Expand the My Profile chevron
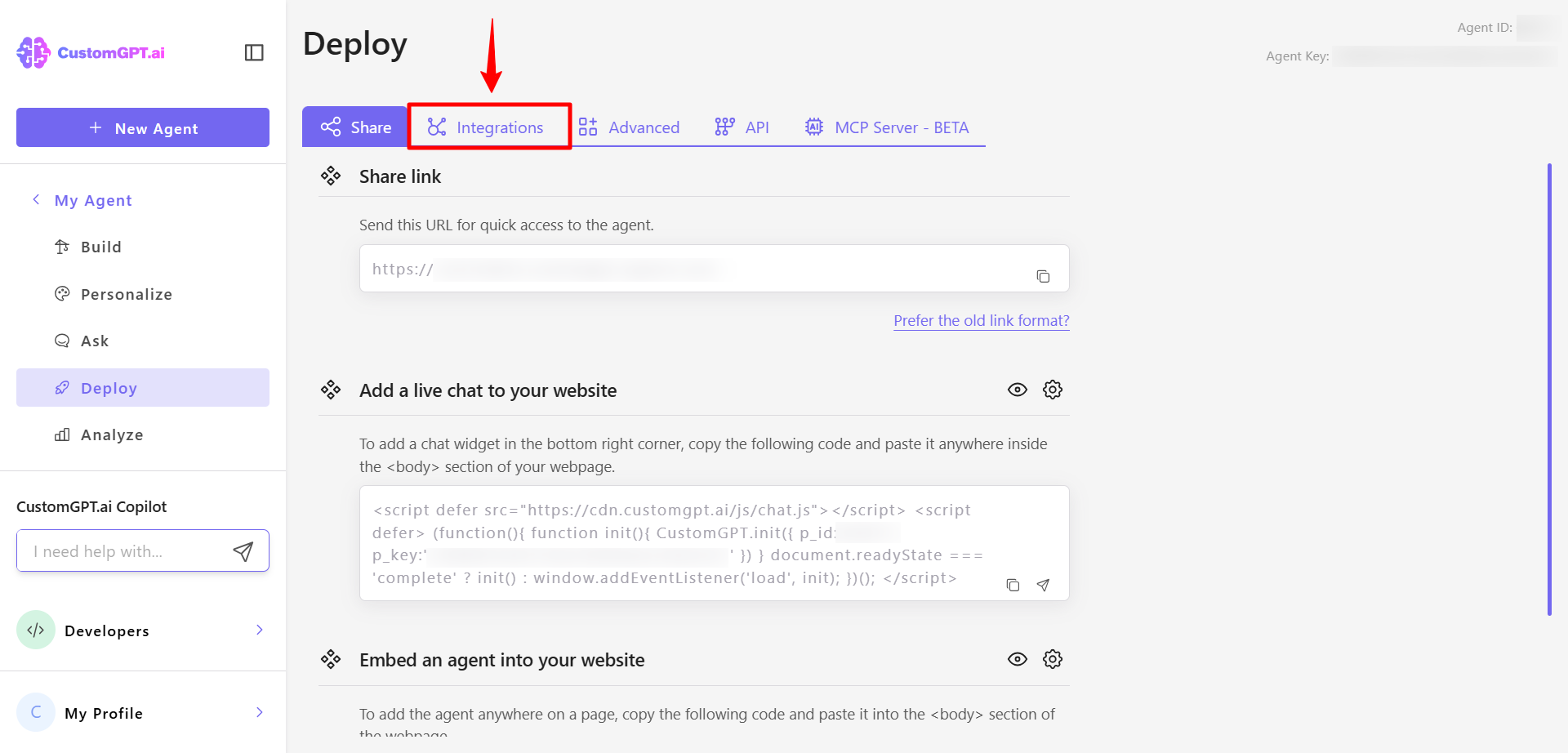 pyautogui.click(x=260, y=712)
